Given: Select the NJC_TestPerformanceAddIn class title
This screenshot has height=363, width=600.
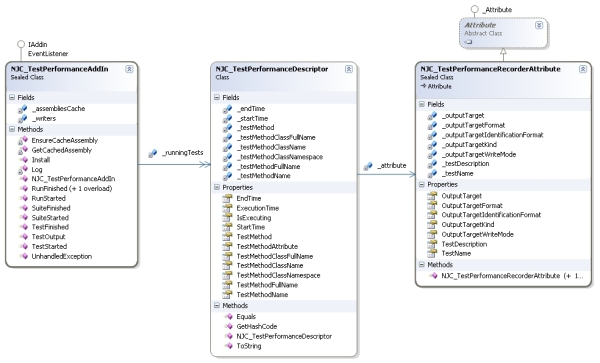Looking at the screenshot, I should click(x=59, y=69).
